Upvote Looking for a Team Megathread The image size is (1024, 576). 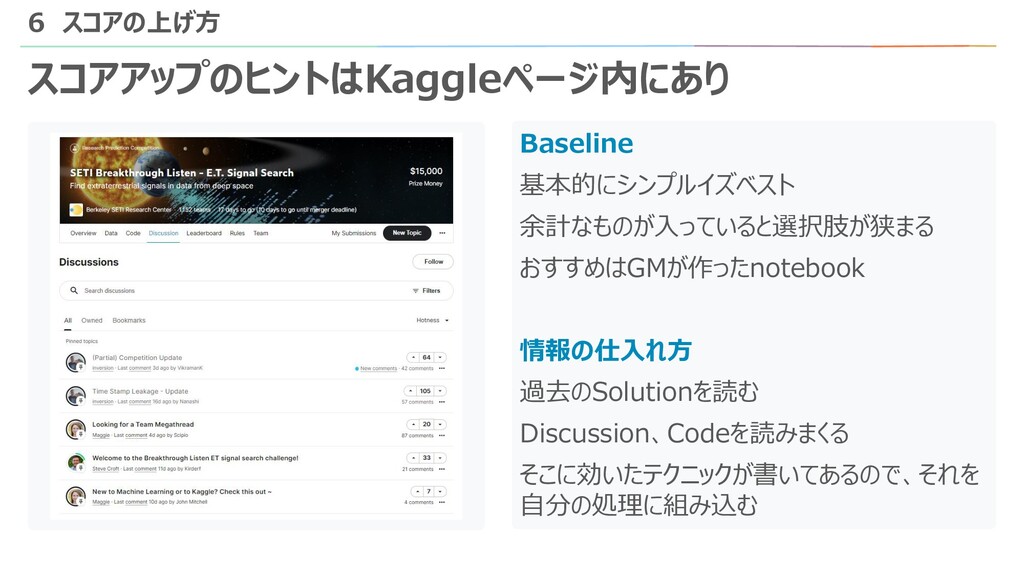pos(413,424)
